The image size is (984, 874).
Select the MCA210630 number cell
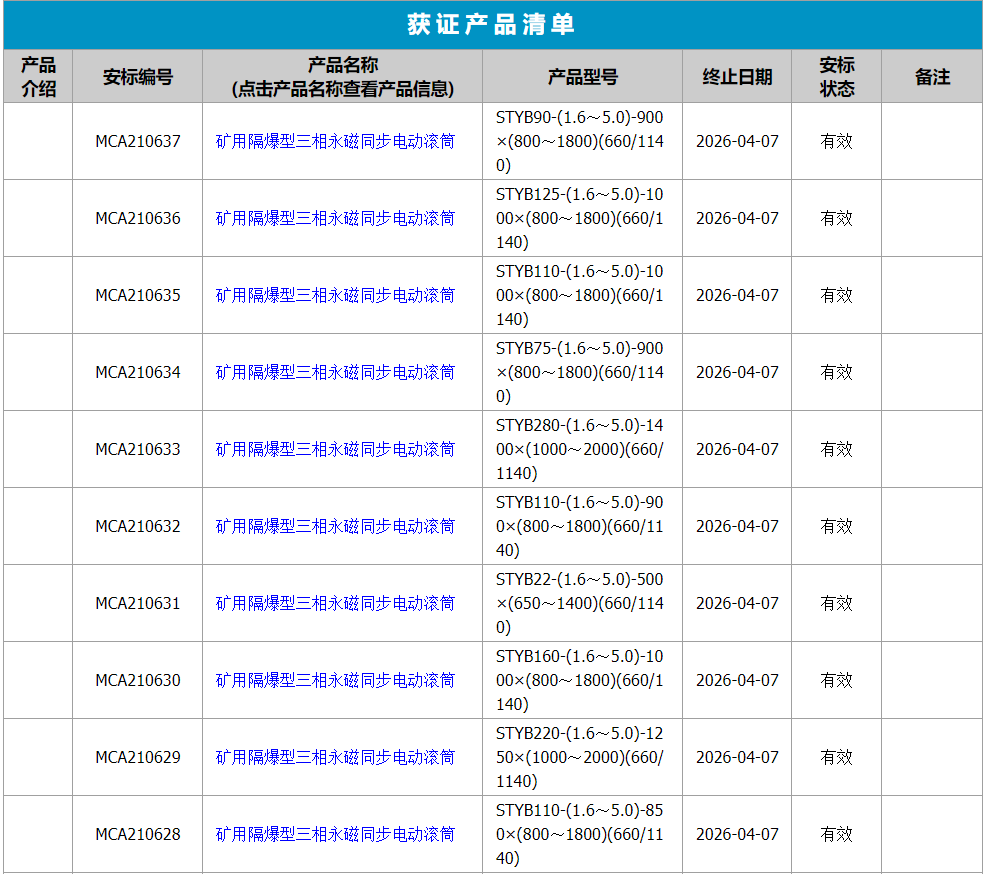point(137,680)
